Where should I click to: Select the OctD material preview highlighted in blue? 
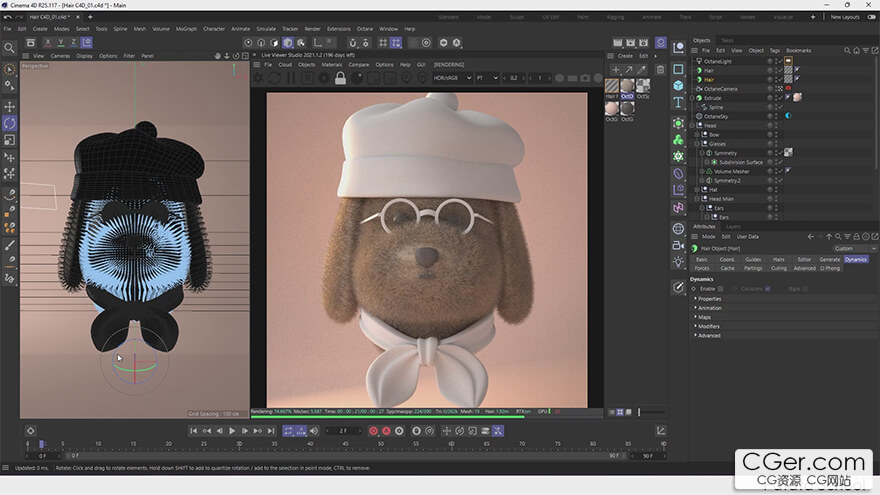click(627, 88)
